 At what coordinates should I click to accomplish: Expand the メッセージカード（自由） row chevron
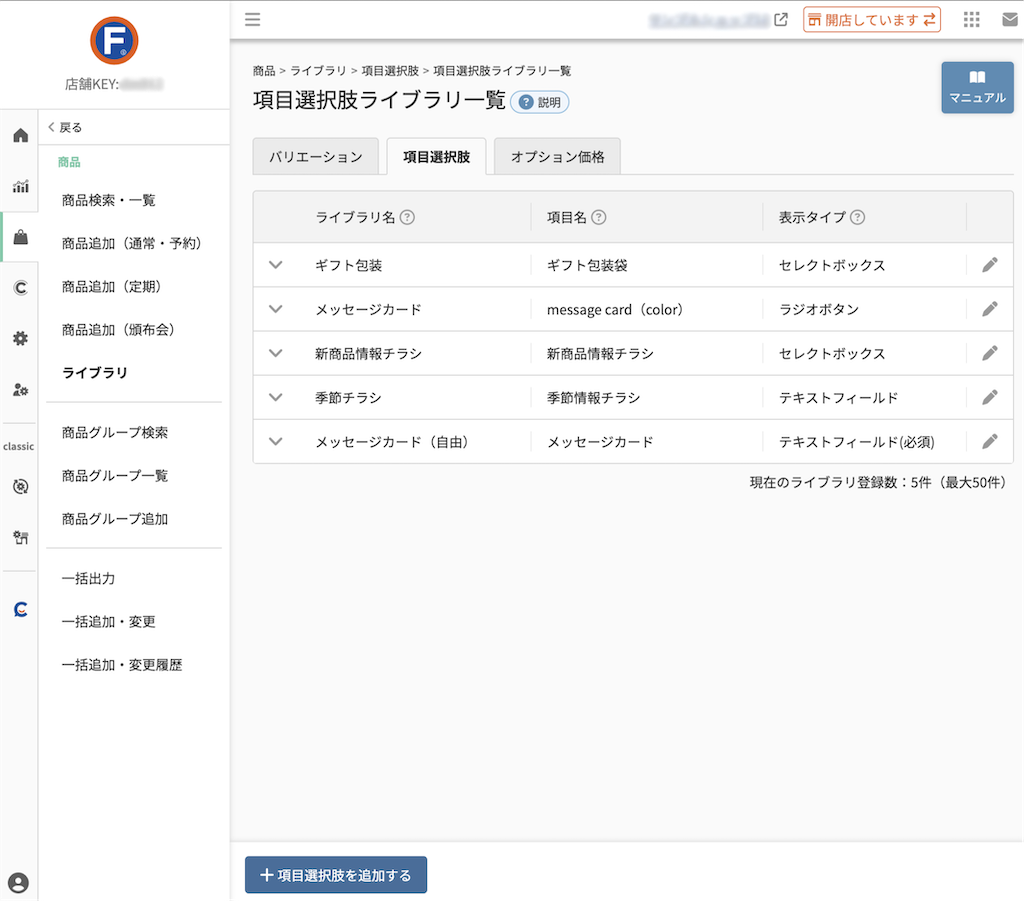click(x=276, y=442)
